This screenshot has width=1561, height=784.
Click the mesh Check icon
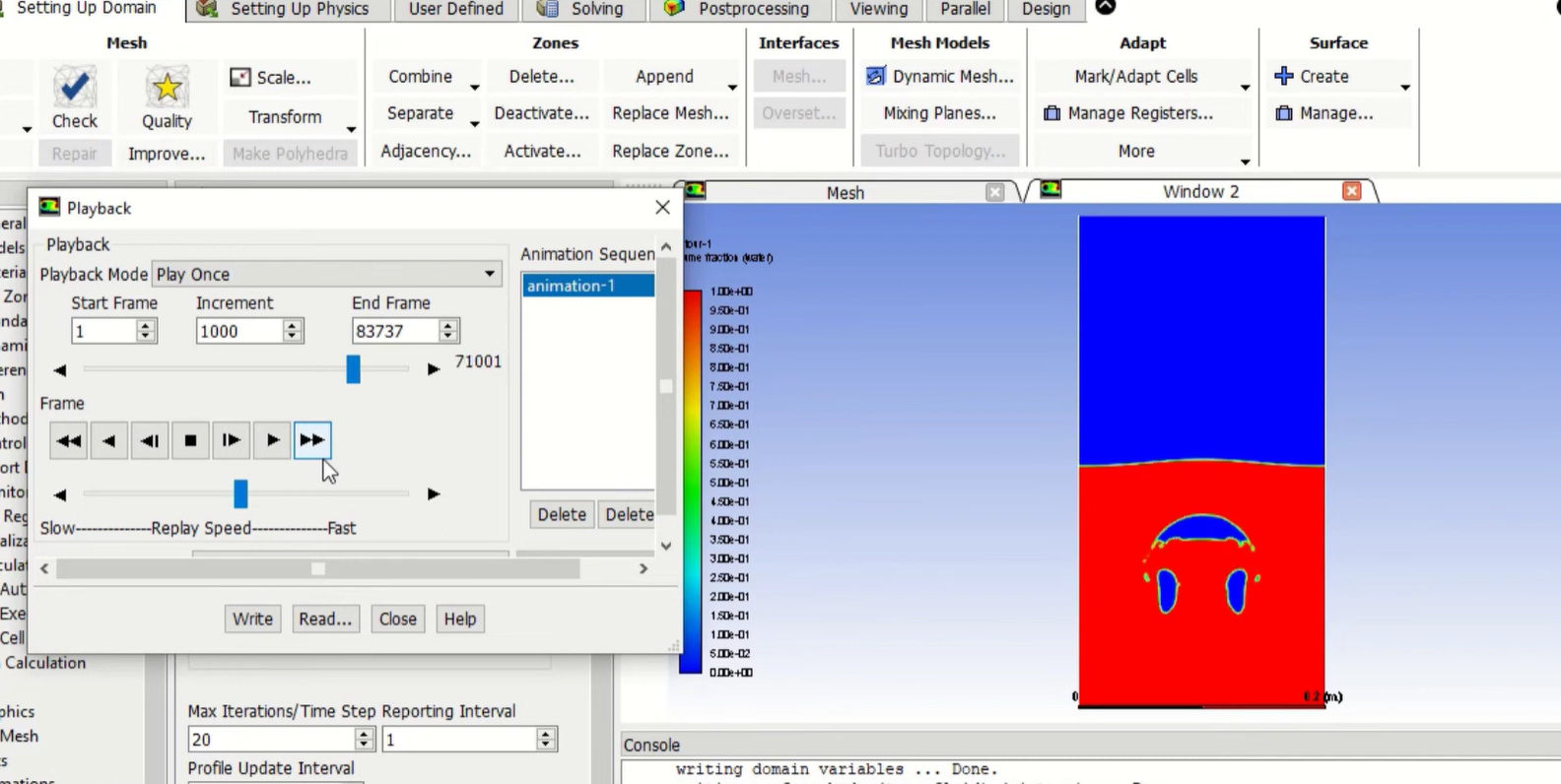coord(74,89)
